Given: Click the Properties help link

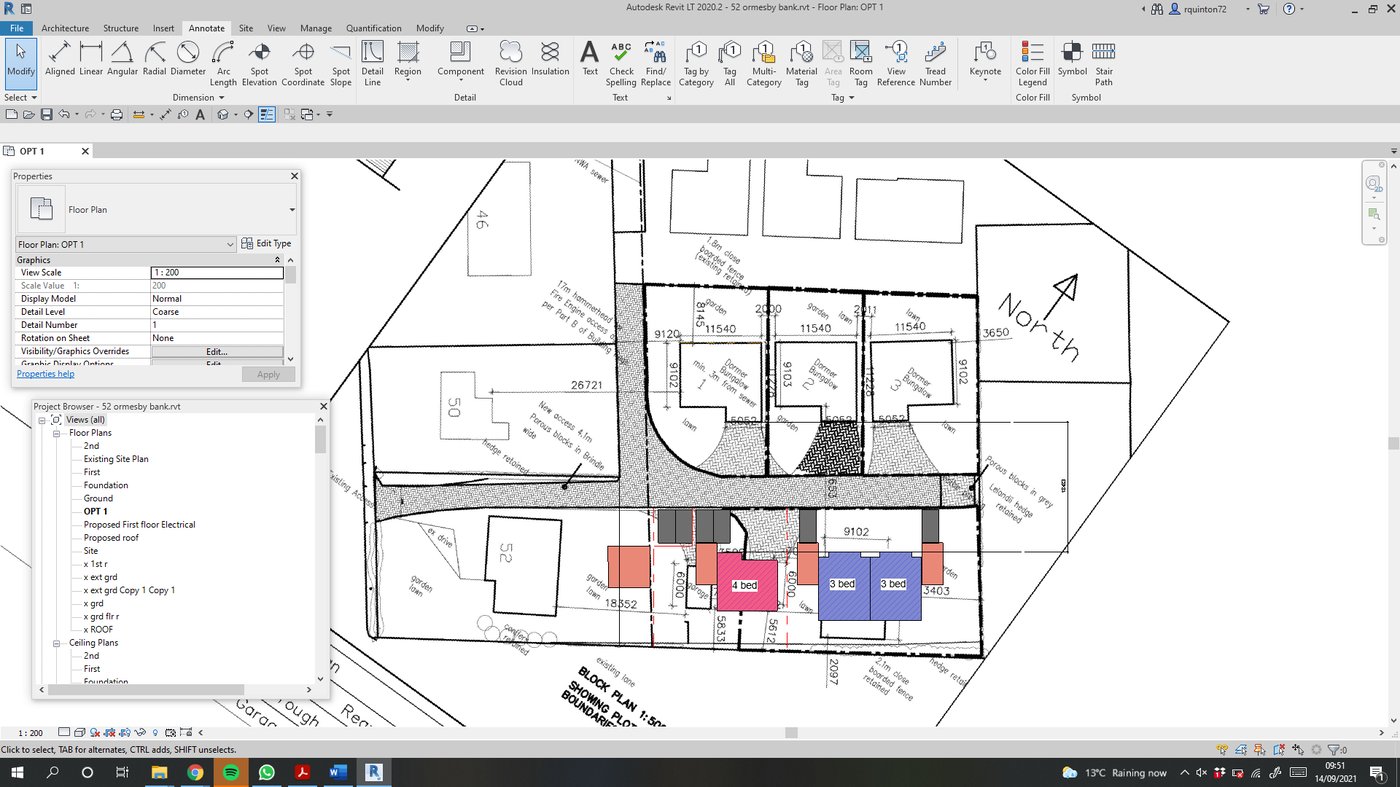Looking at the screenshot, I should click(45, 374).
